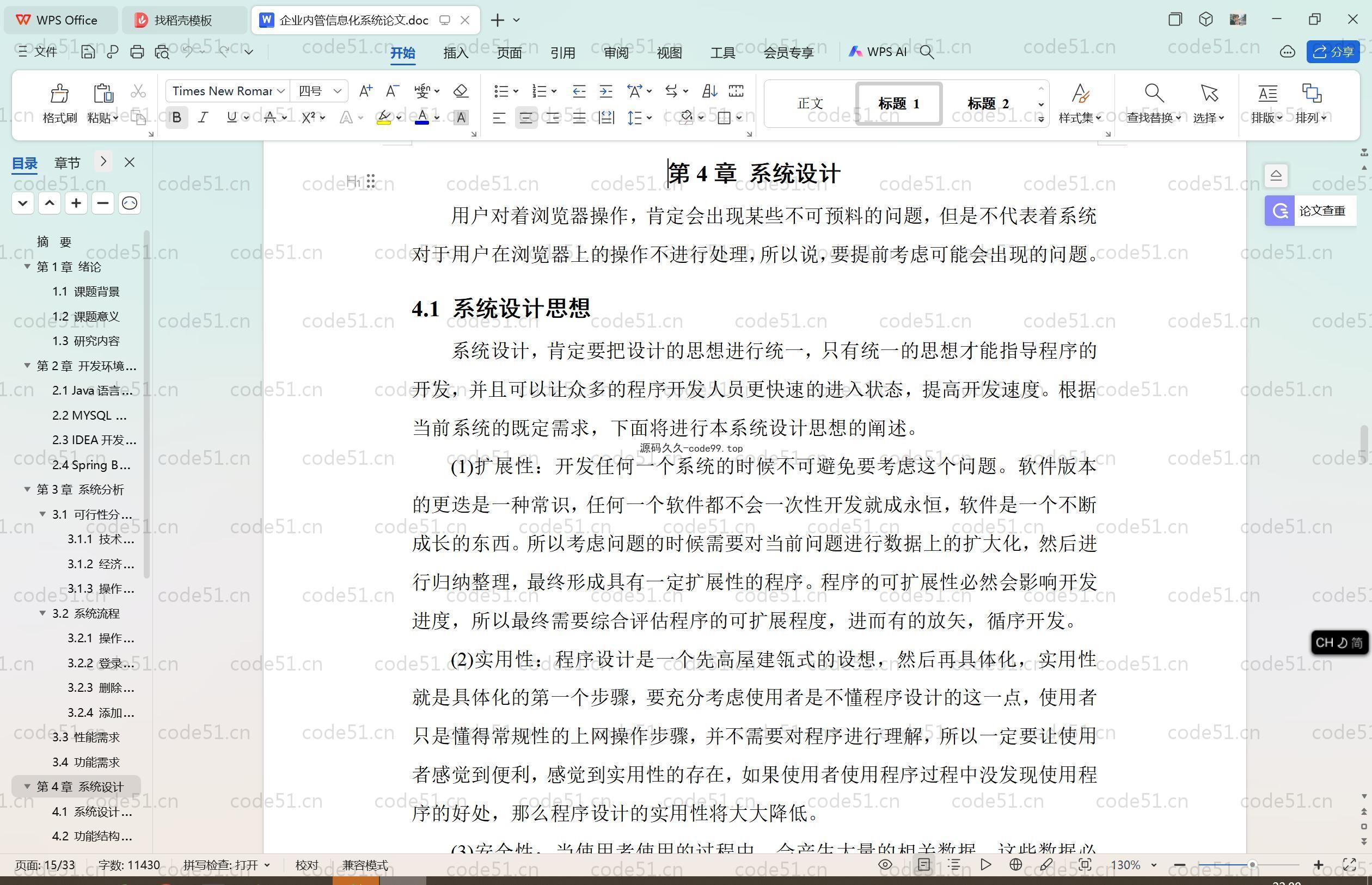1372x885 pixels.
Task: Click the Increase indent icon
Action: coord(606,91)
